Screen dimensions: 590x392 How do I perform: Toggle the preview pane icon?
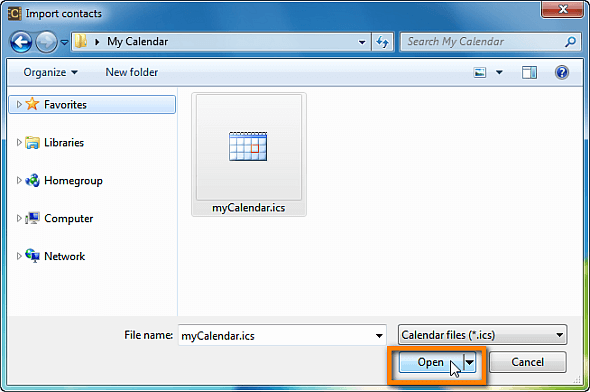click(529, 73)
